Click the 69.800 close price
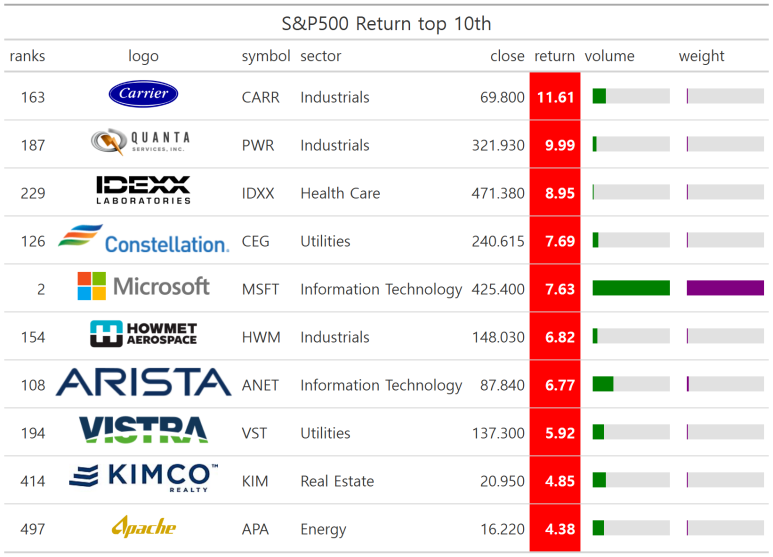Viewport: 773px width, 557px height. [502, 97]
